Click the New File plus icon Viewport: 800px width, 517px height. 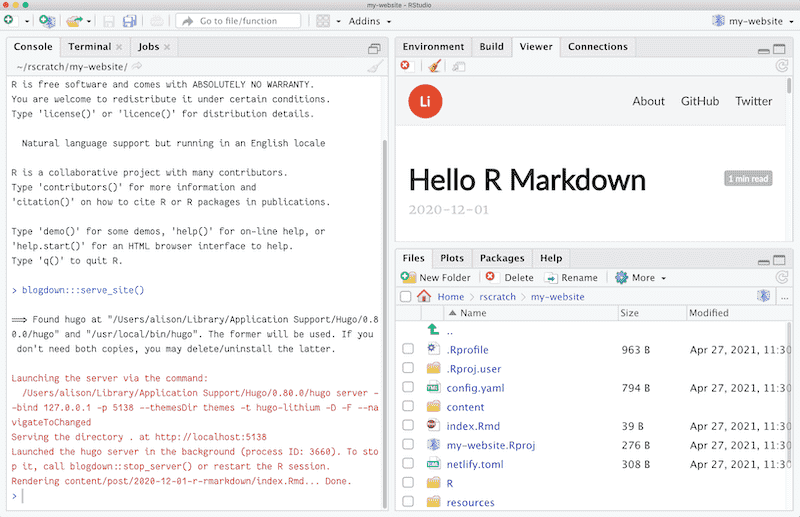pyautogui.click(x=9, y=20)
